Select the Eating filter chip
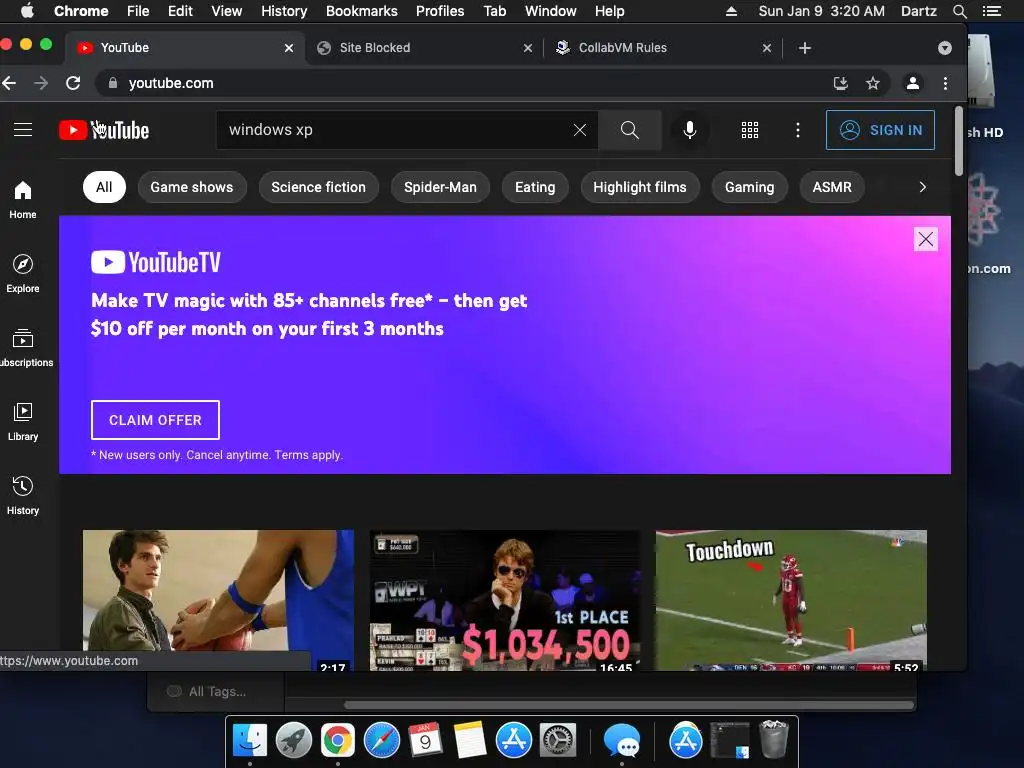This screenshot has width=1024, height=768. [535, 187]
